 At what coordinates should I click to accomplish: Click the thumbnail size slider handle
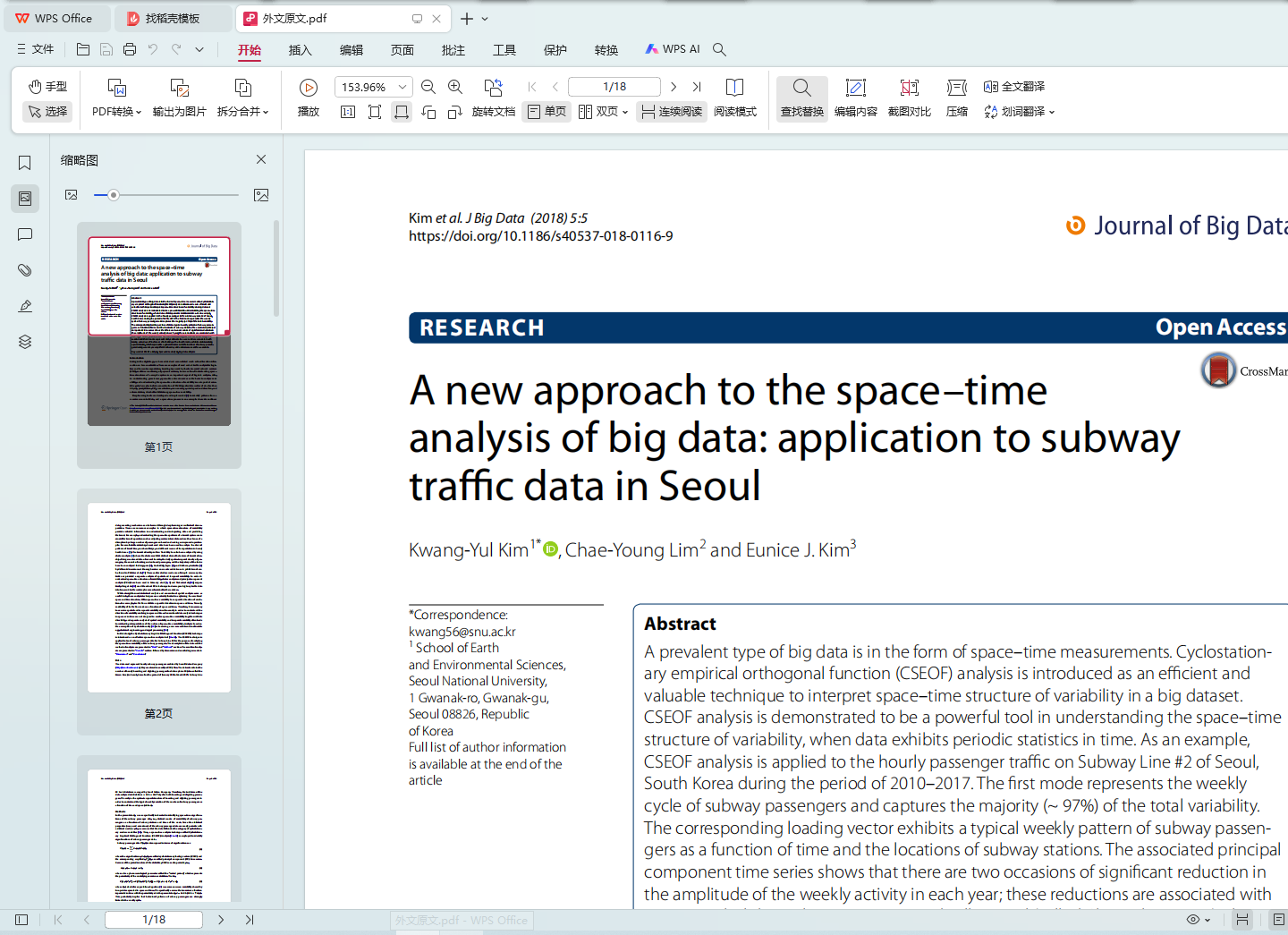pos(114,195)
